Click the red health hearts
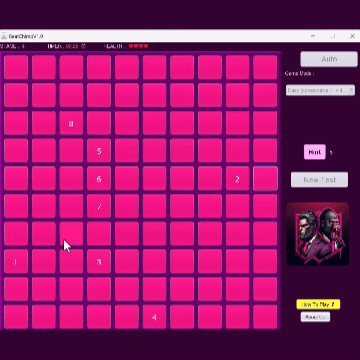360x360 pixels. click(138, 46)
